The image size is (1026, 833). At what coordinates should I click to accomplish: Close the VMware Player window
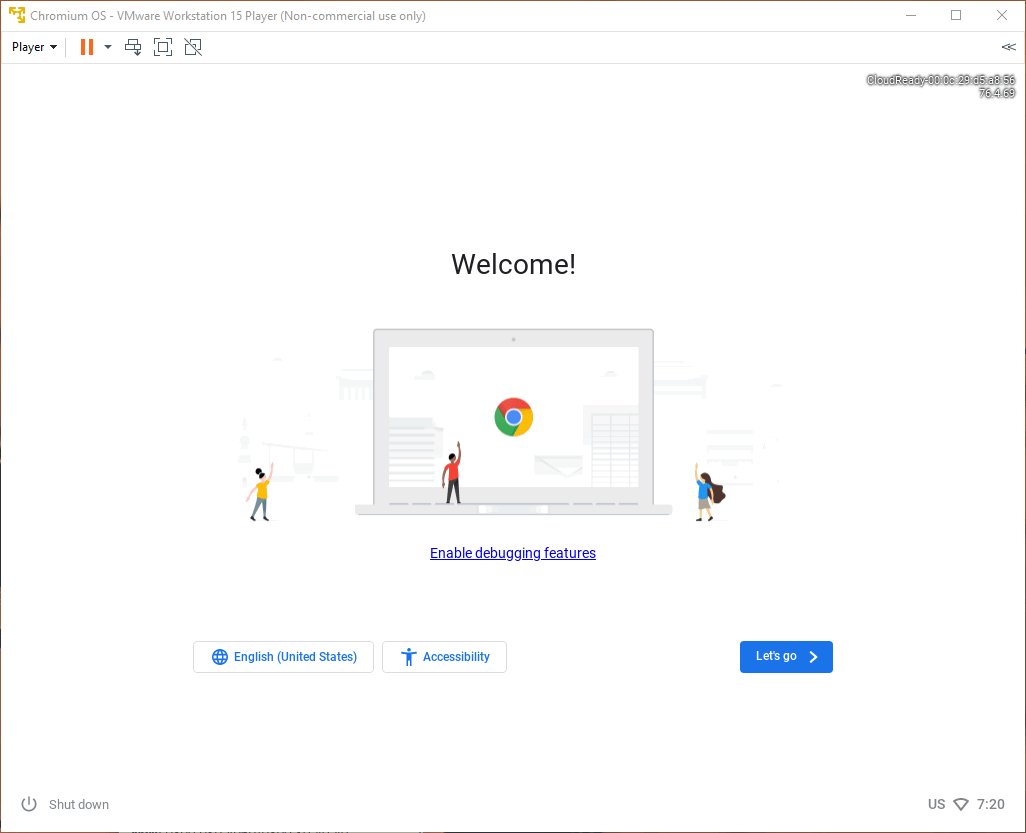[x=1002, y=15]
